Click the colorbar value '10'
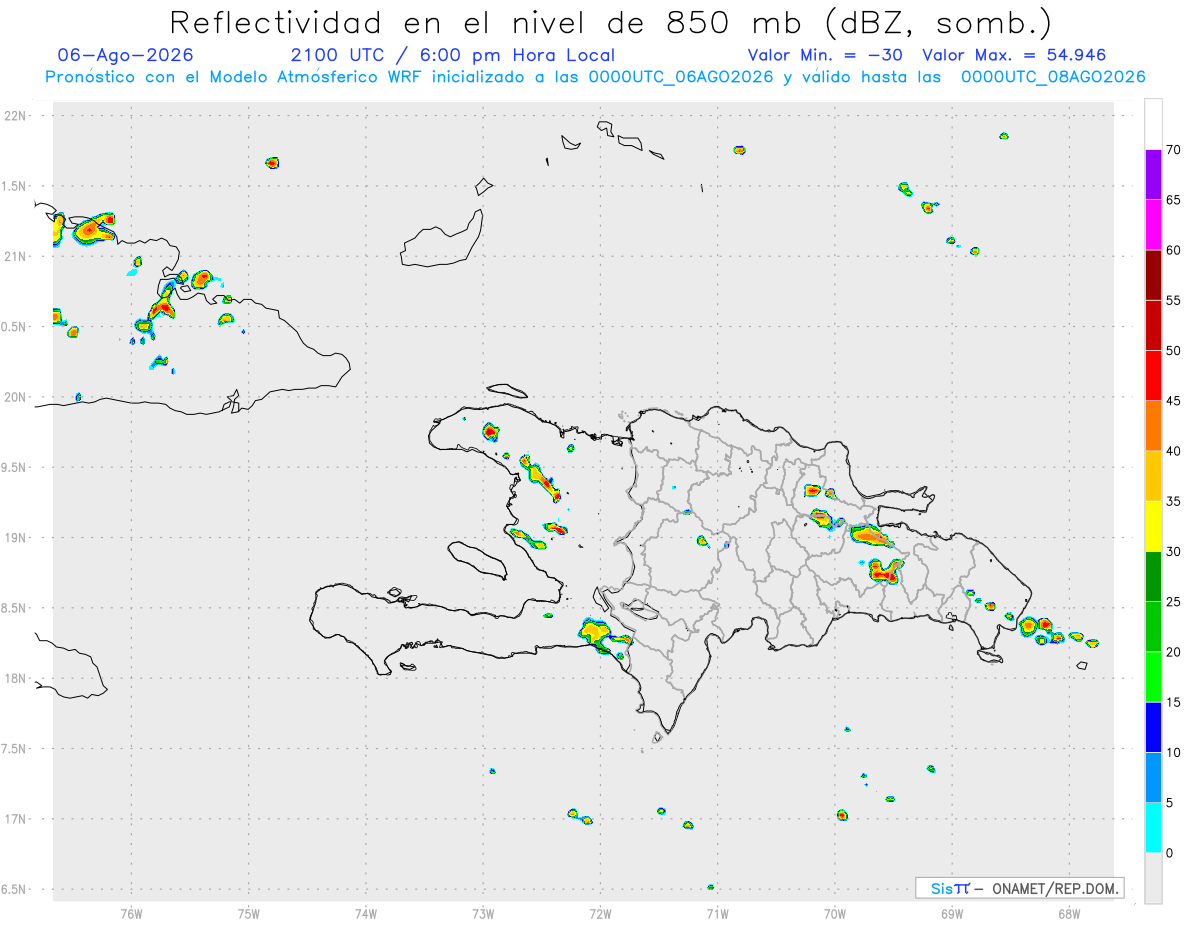This screenshot has width=1200, height=927. [x=1174, y=752]
